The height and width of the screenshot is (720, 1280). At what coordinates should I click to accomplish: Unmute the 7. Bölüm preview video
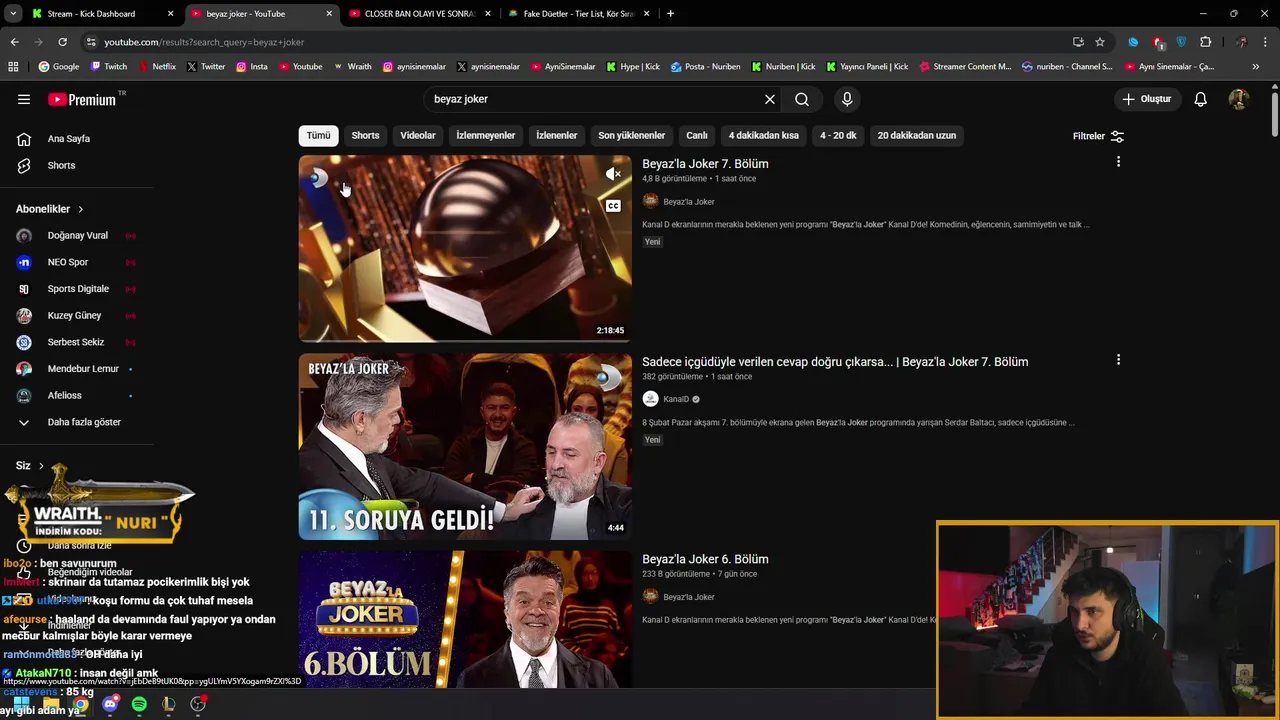(x=613, y=174)
